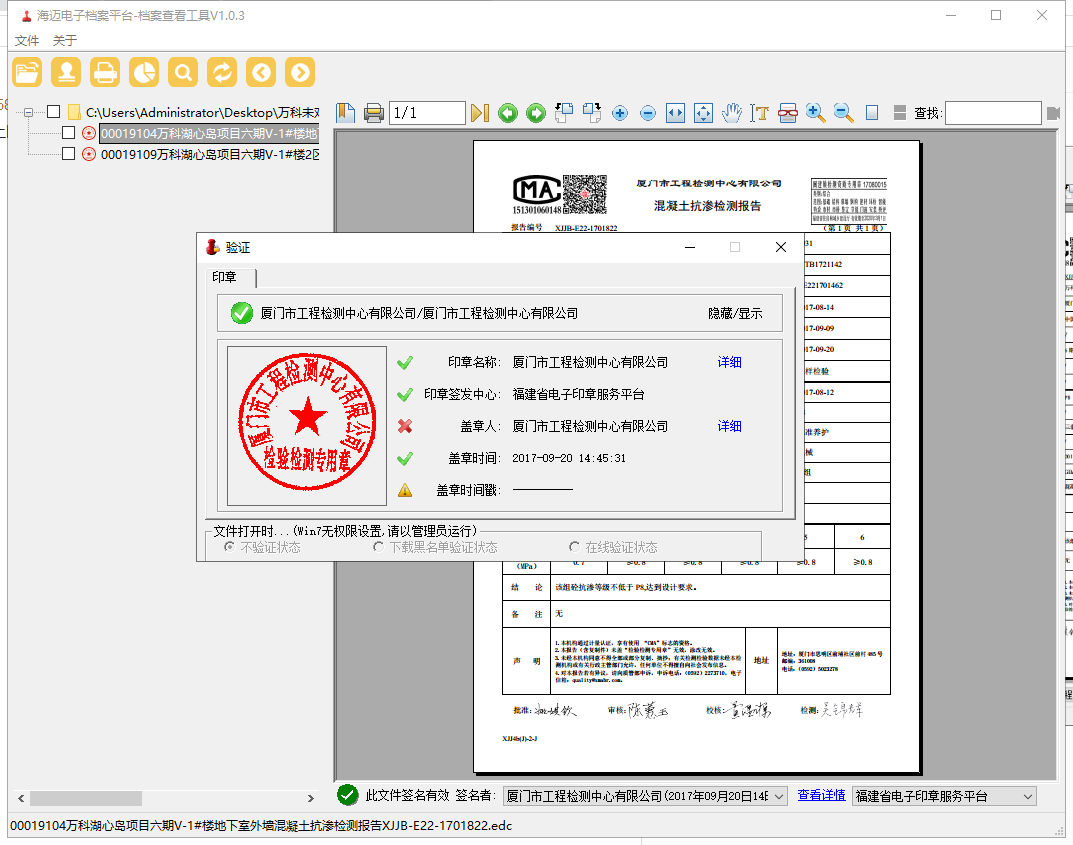Minimize the 验证 dialog
The width and height of the screenshot is (1073, 845).
coord(690,247)
